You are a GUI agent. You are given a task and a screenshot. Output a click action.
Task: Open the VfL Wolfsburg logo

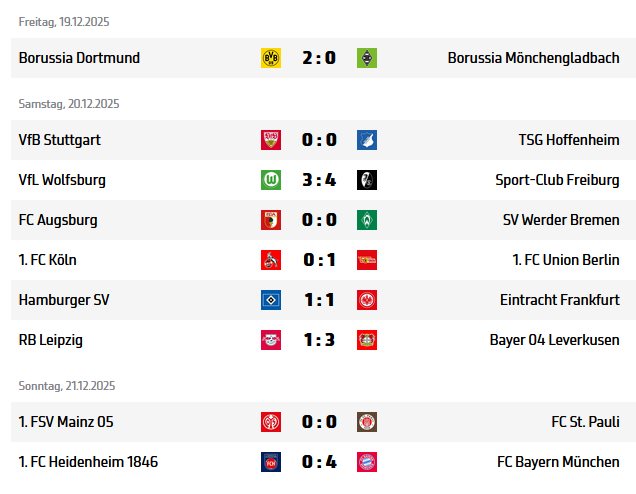270,180
